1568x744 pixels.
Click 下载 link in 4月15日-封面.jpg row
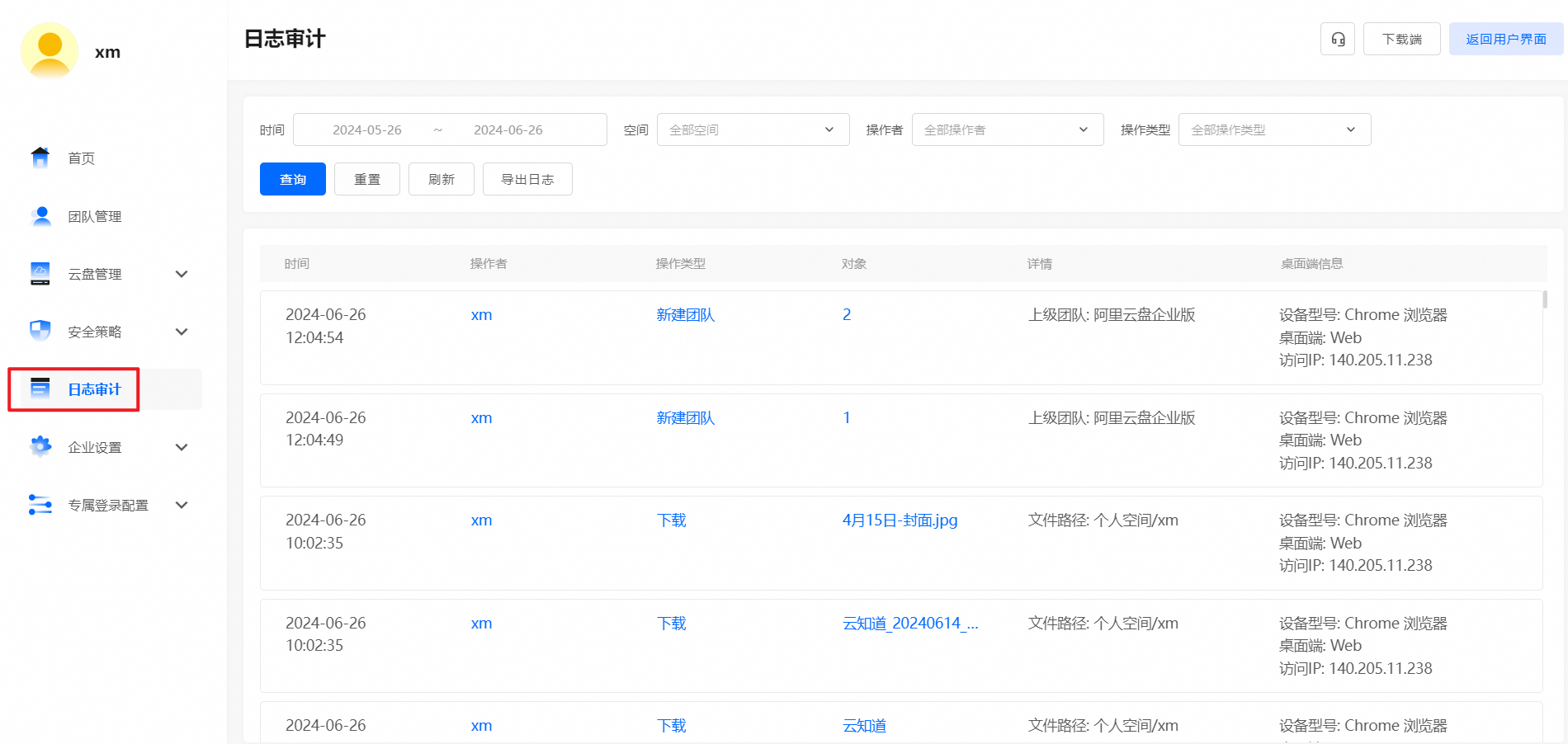(x=672, y=520)
